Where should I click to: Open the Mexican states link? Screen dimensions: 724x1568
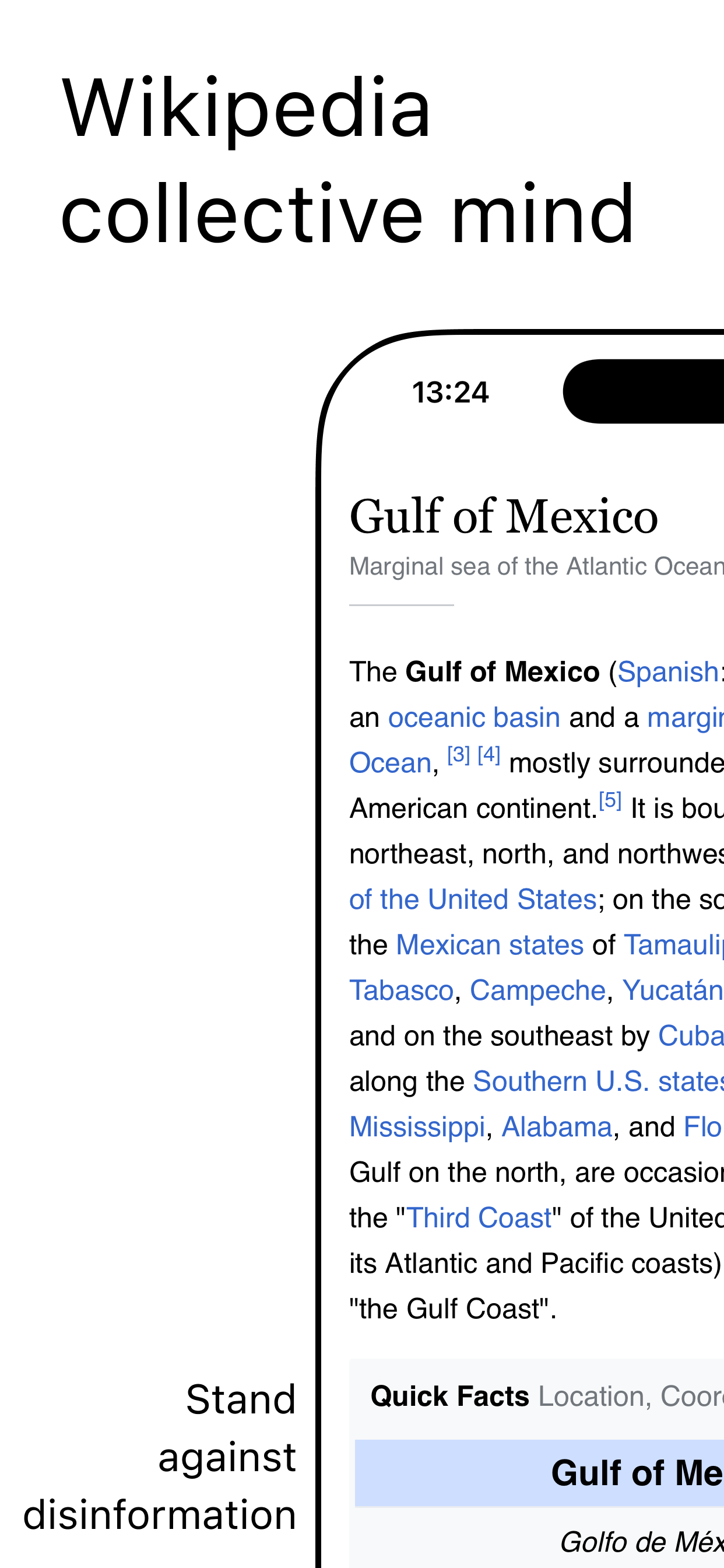(490, 946)
